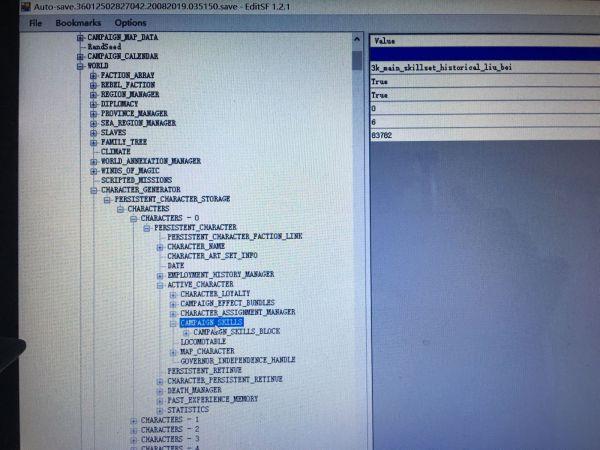Select the CHARACTER_LOYALTY node
Viewport: 600px width, 450px height.
pos(215,294)
